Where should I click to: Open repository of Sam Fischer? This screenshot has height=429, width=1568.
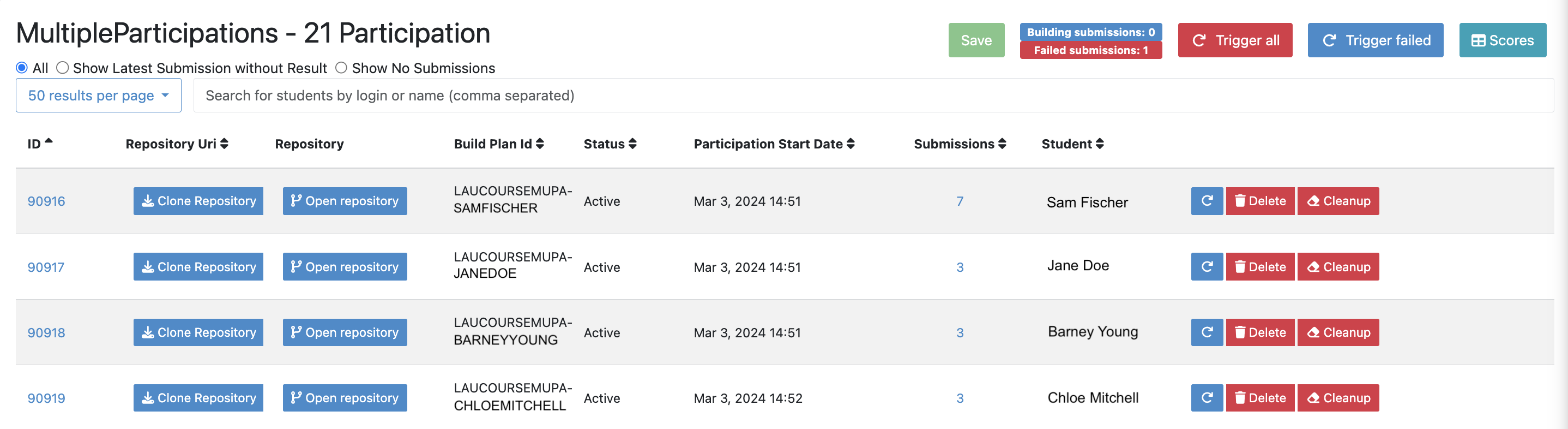345,200
